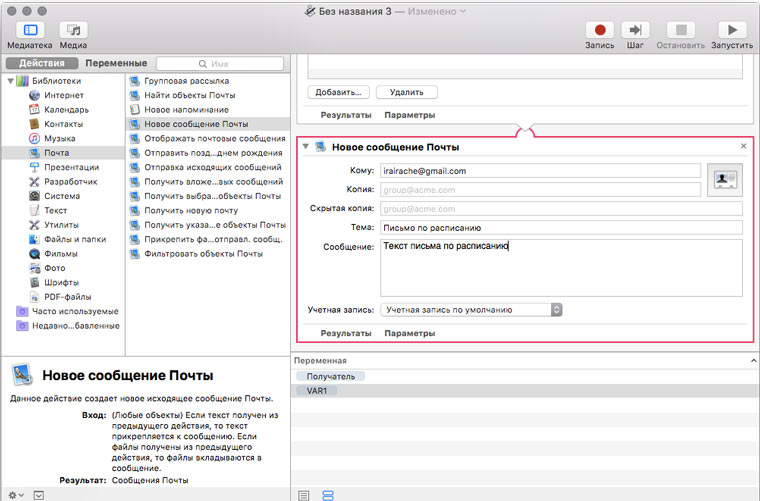Screen dimensions: 760x501
Task: Click the Кому recipient field
Action: pyautogui.click(x=540, y=171)
